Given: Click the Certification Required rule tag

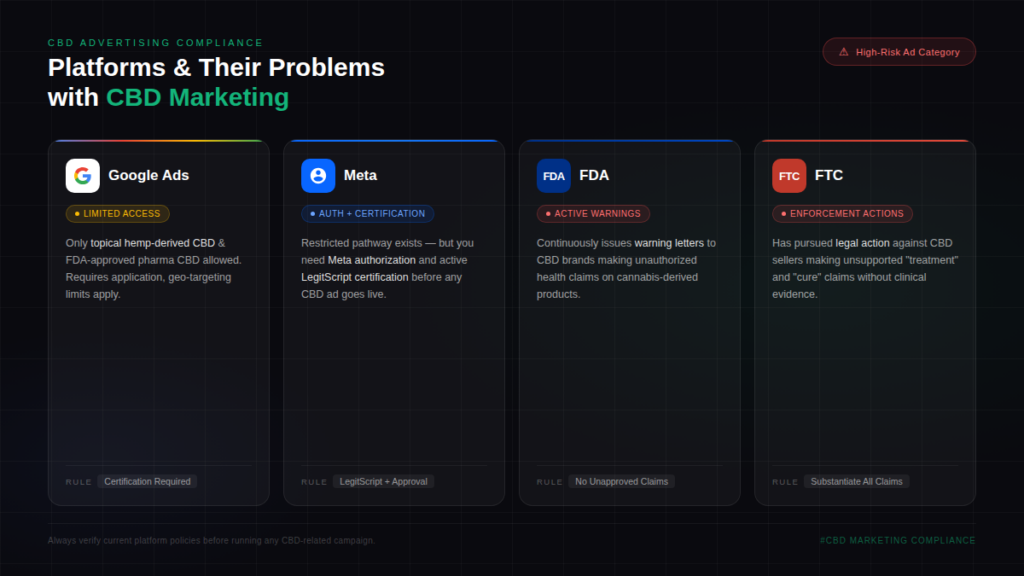Looking at the screenshot, I should click(147, 482).
